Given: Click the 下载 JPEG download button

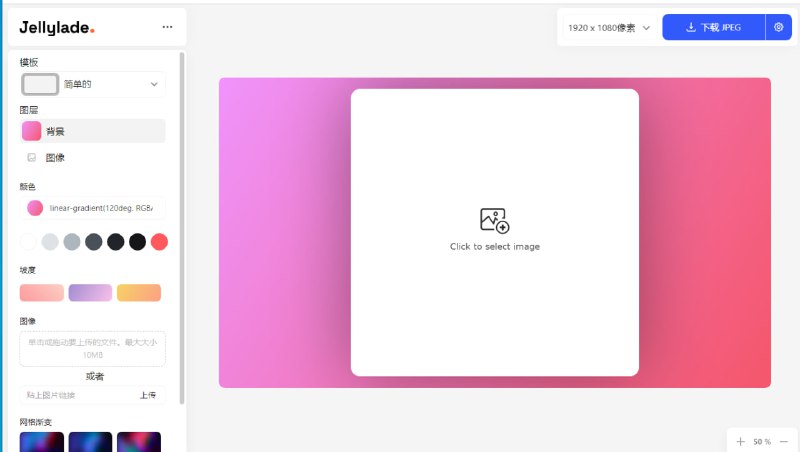Looking at the screenshot, I should (713, 28).
